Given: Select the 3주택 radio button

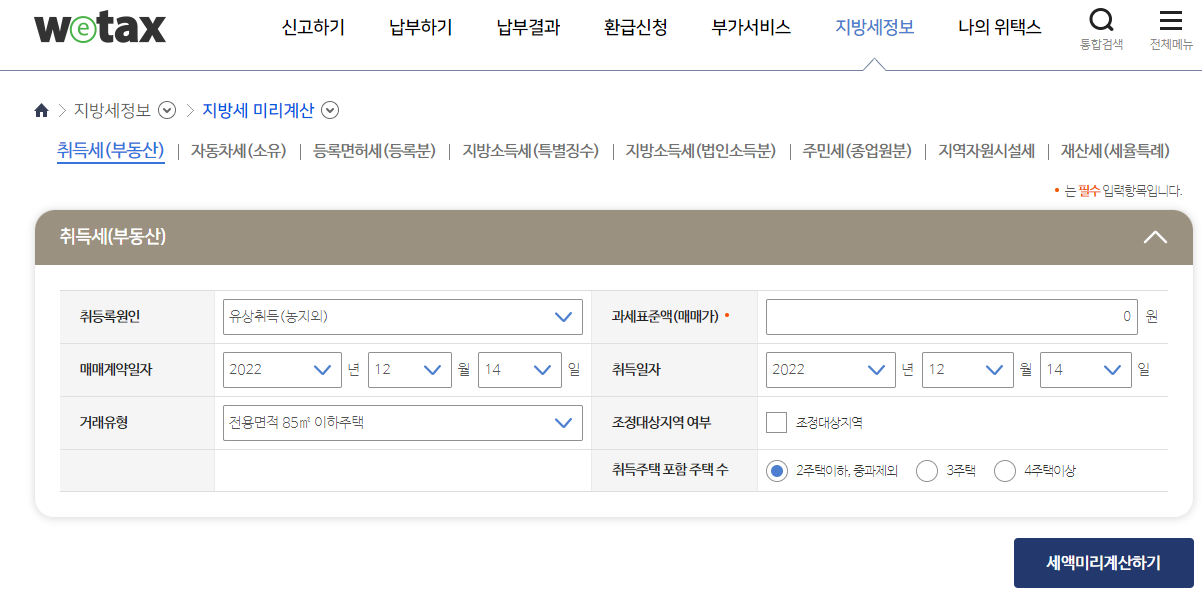Looking at the screenshot, I should point(926,470).
